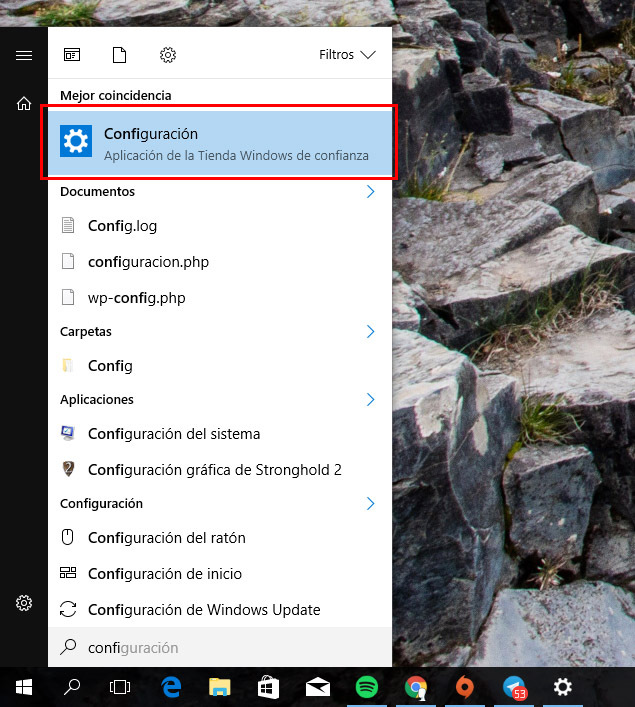
Task: Click the blue Configuración gear app icon
Action: [76, 141]
